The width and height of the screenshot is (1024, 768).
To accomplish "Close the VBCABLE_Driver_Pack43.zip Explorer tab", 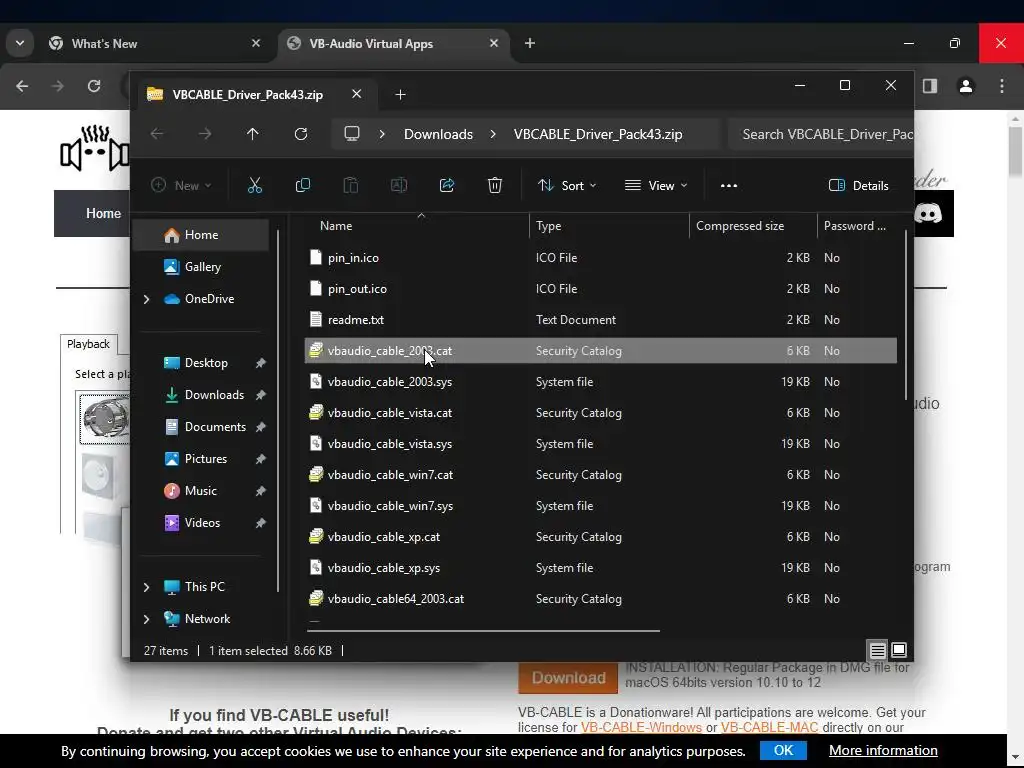I will [357, 94].
